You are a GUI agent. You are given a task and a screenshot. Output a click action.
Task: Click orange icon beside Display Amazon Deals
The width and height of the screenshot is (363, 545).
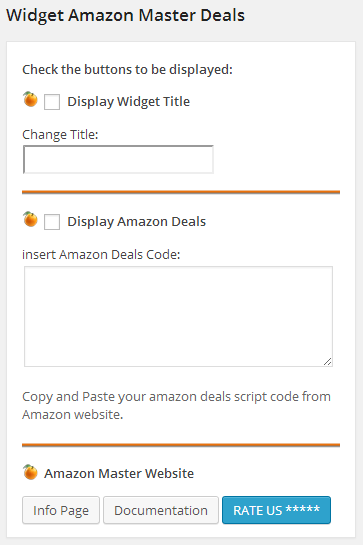(30, 219)
